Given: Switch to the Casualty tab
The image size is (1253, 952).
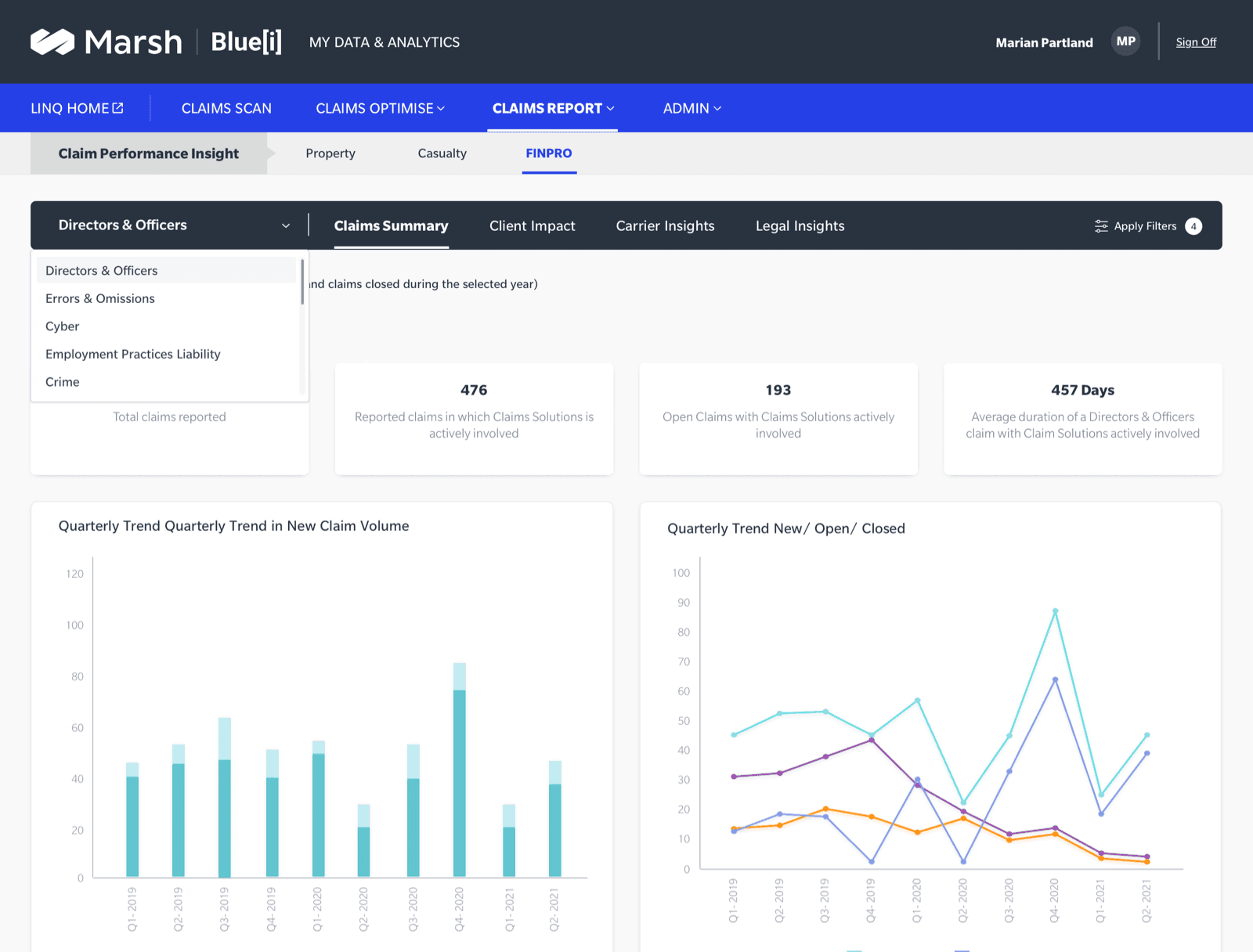Looking at the screenshot, I should tap(442, 153).
